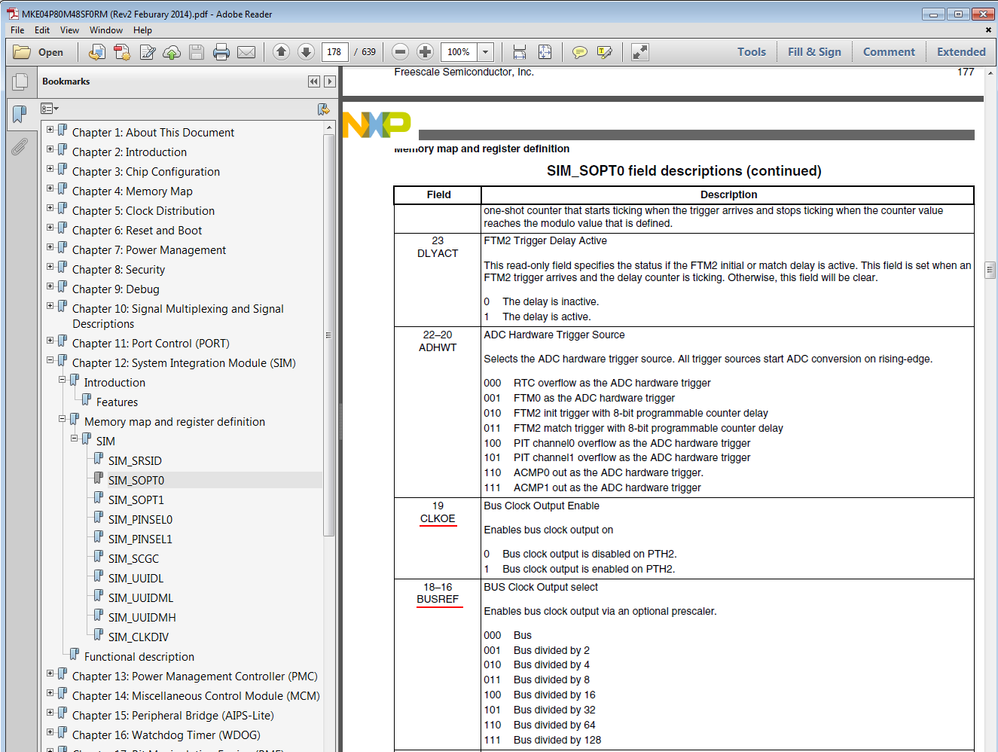The height and width of the screenshot is (752, 998).
Task: Click the fit width scrolling icon
Action: [x=519, y=52]
